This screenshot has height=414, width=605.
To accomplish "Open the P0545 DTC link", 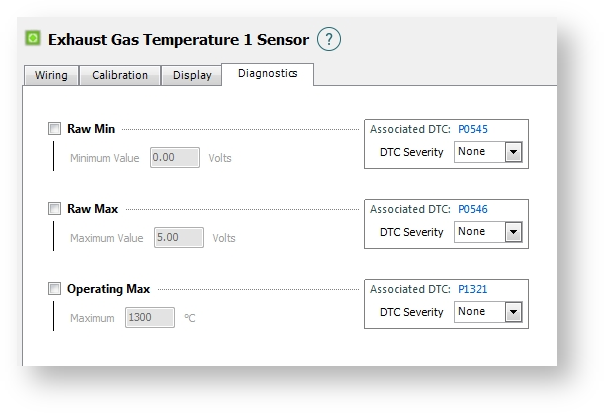I will (473, 129).
